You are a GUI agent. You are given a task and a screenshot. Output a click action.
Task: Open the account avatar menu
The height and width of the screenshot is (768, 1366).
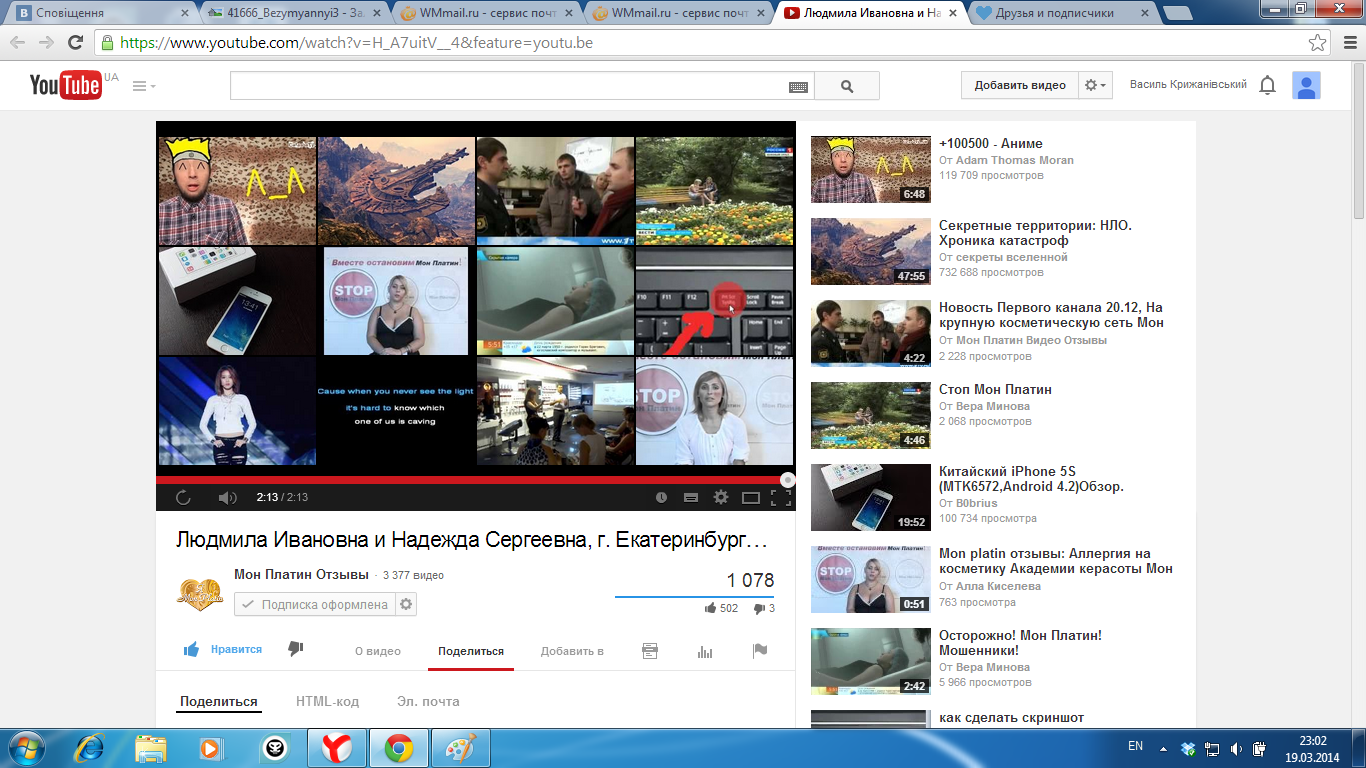pyautogui.click(x=1306, y=85)
